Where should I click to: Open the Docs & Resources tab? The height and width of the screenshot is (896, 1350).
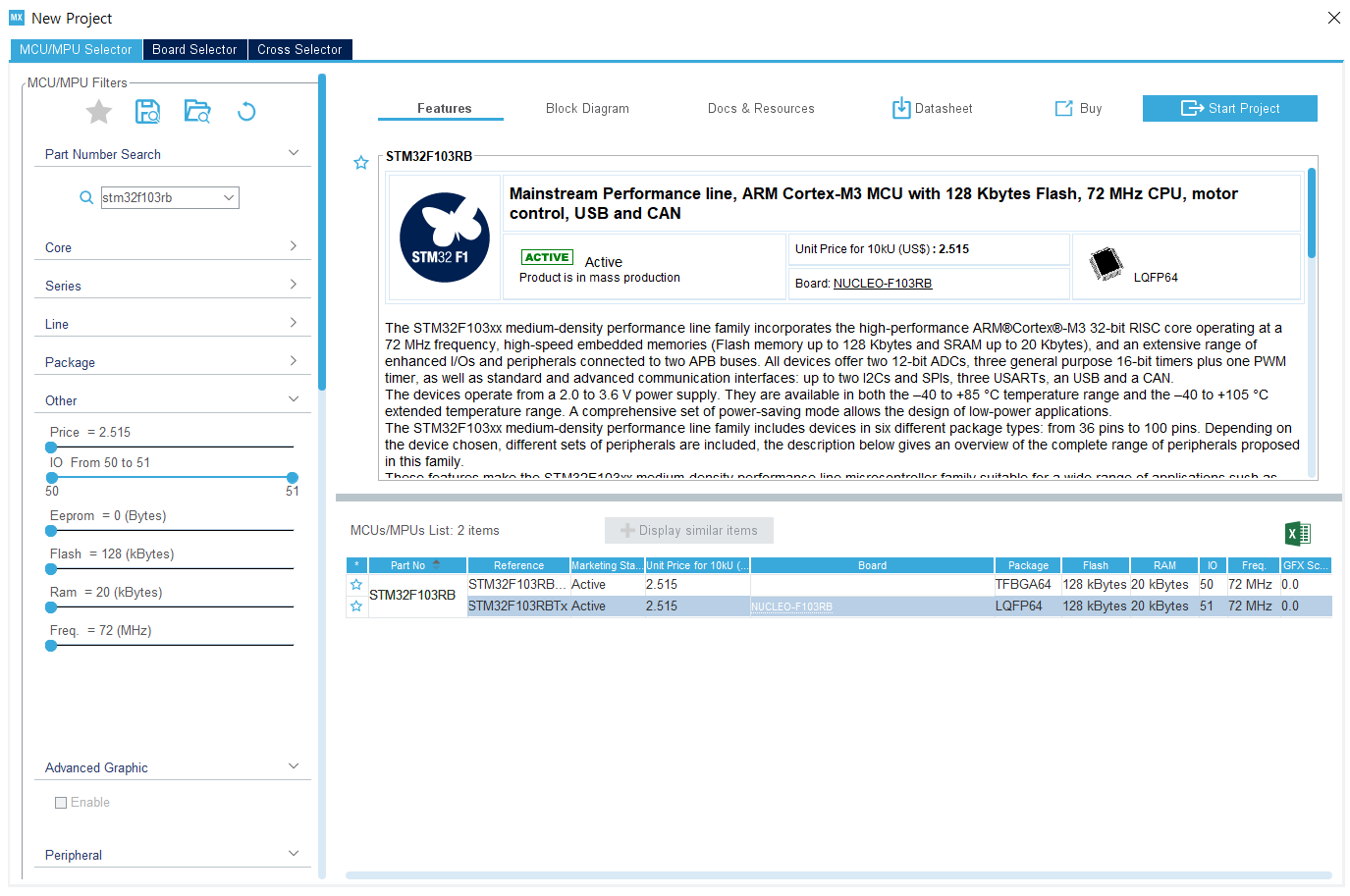[x=761, y=108]
